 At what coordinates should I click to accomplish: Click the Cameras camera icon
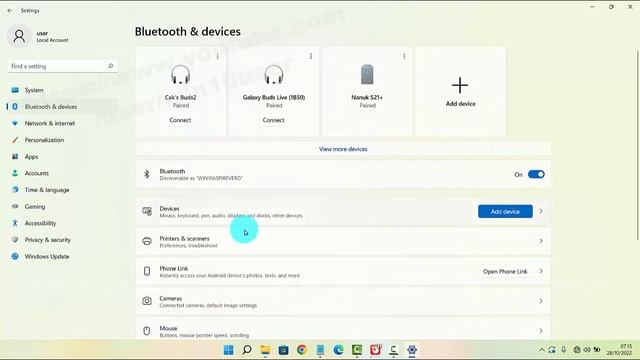[x=147, y=301]
